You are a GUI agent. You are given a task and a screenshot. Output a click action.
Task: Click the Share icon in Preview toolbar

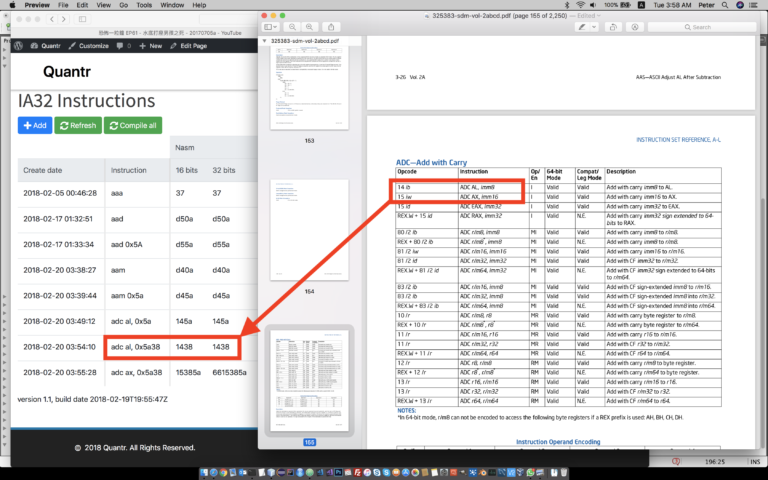(331, 27)
